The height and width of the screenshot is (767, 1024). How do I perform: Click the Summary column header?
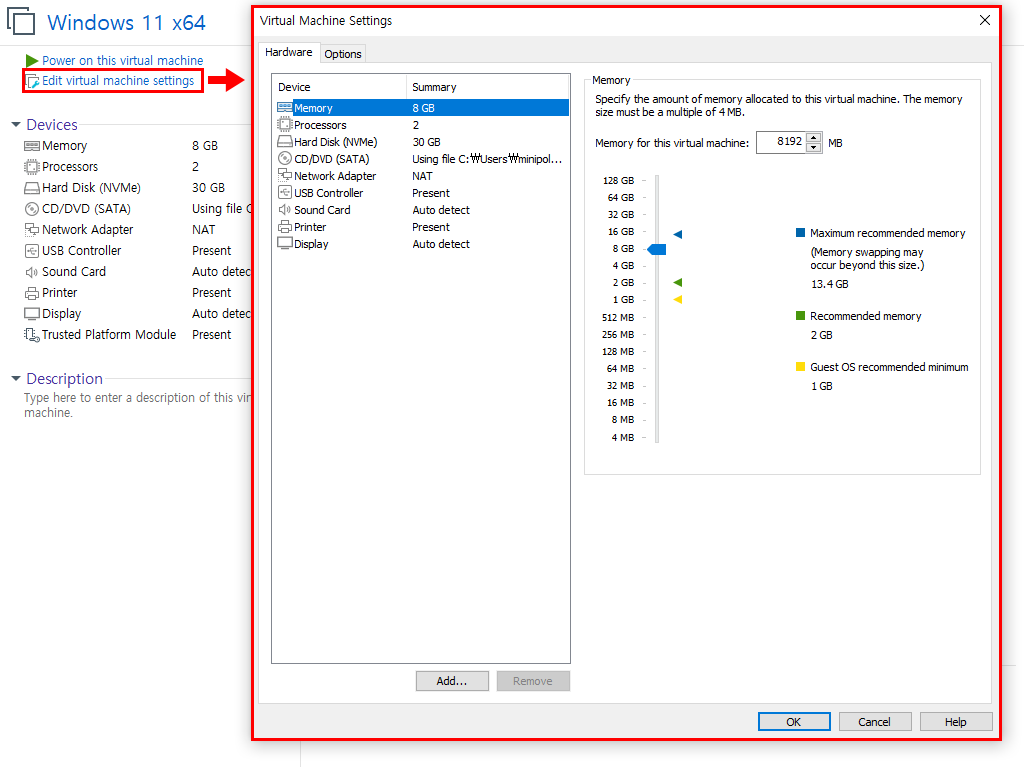(487, 87)
